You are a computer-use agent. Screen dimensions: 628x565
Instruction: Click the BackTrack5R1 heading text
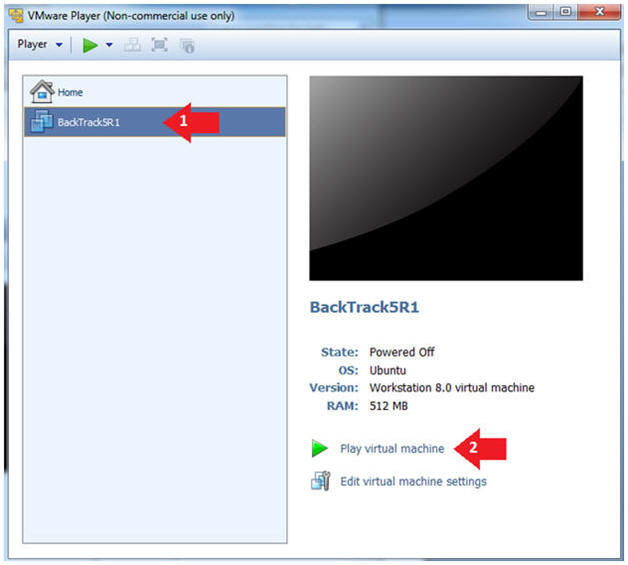click(x=364, y=307)
